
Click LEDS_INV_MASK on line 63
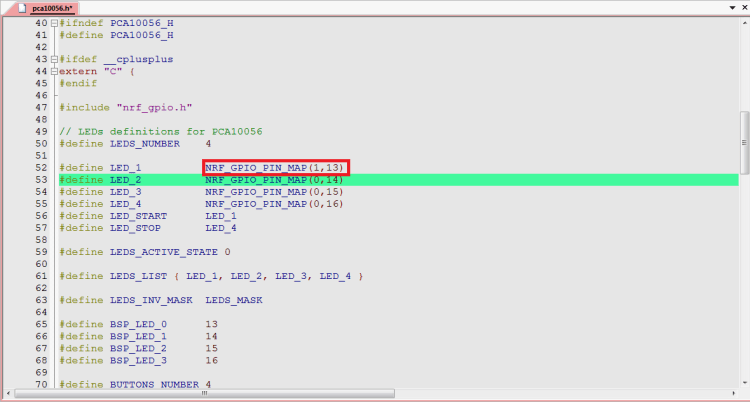(151, 300)
